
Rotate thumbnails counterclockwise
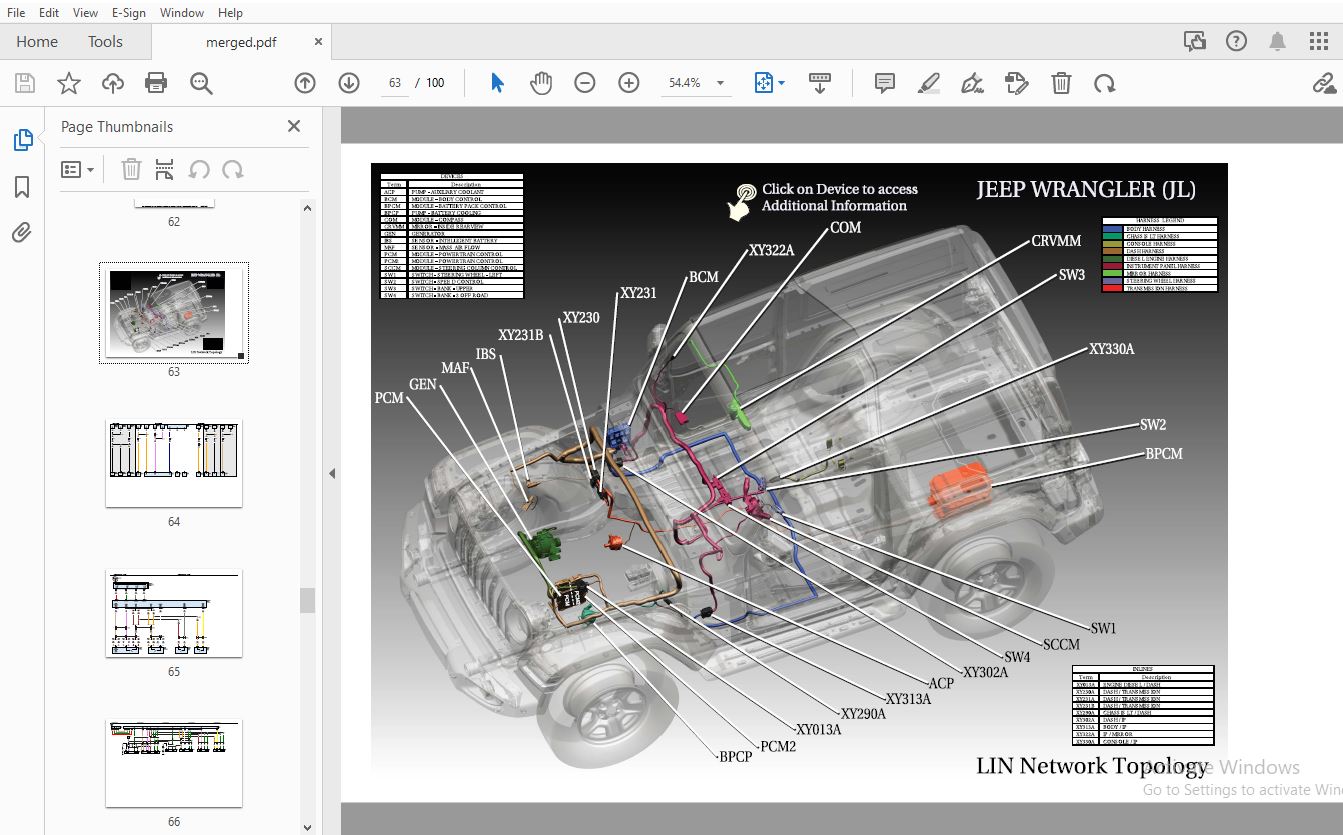[x=199, y=169]
